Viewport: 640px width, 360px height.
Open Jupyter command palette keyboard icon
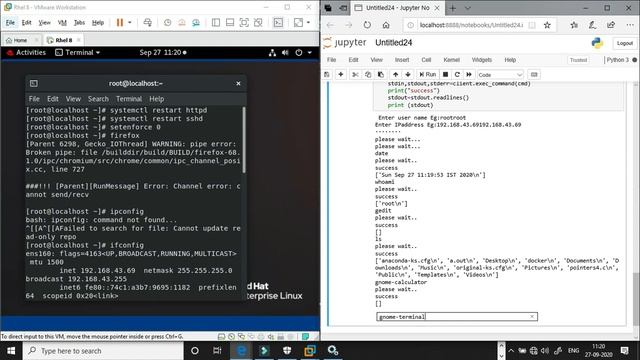pos(534,74)
